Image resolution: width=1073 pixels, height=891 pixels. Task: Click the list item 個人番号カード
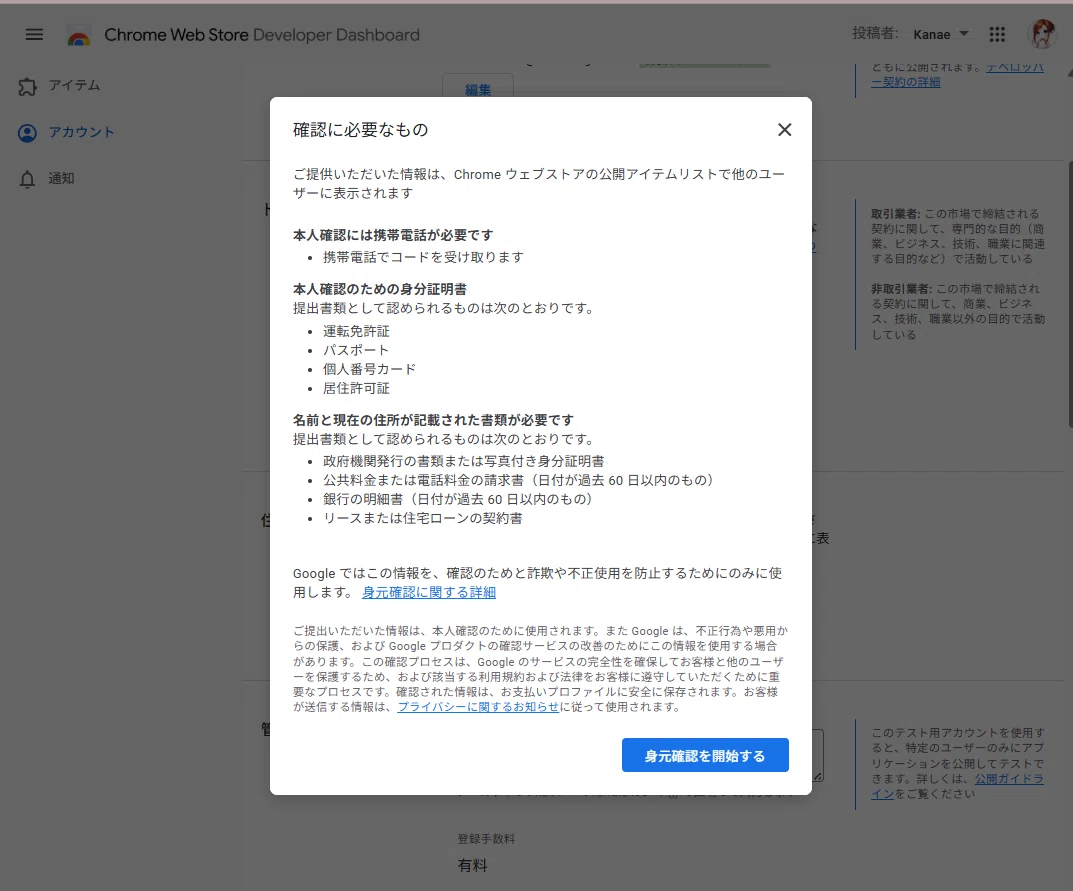point(370,370)
